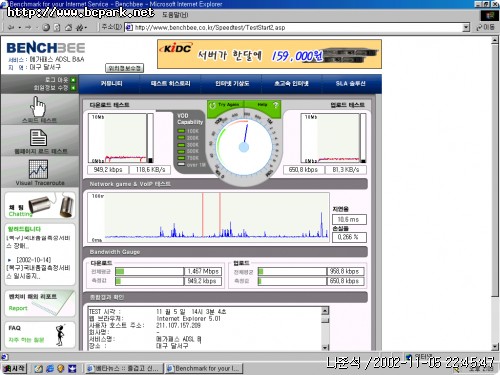
Task: Click the host address 211.107.157.209 text
Action: [x=178, y=325]
